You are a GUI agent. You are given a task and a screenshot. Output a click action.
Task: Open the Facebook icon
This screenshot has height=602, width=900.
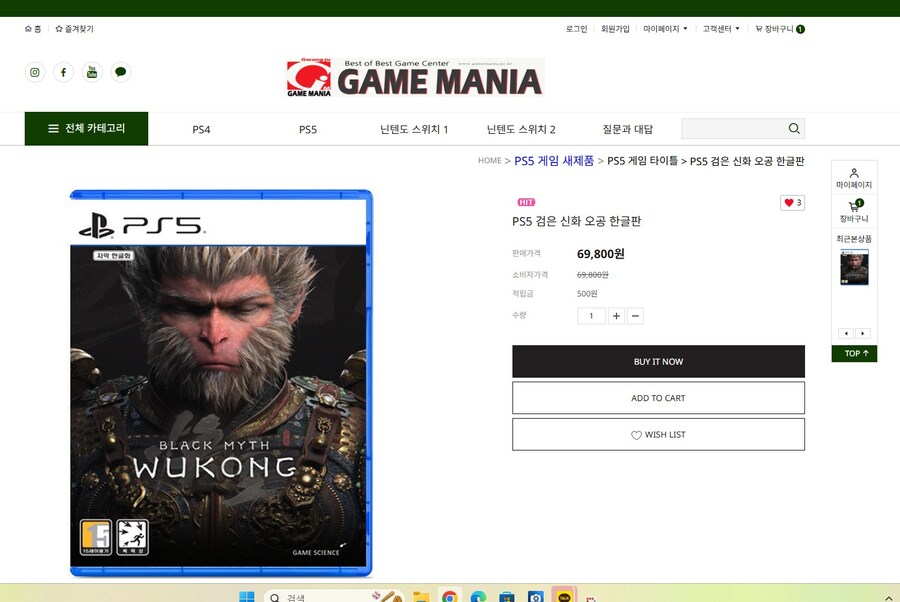(x=63, y=72)
